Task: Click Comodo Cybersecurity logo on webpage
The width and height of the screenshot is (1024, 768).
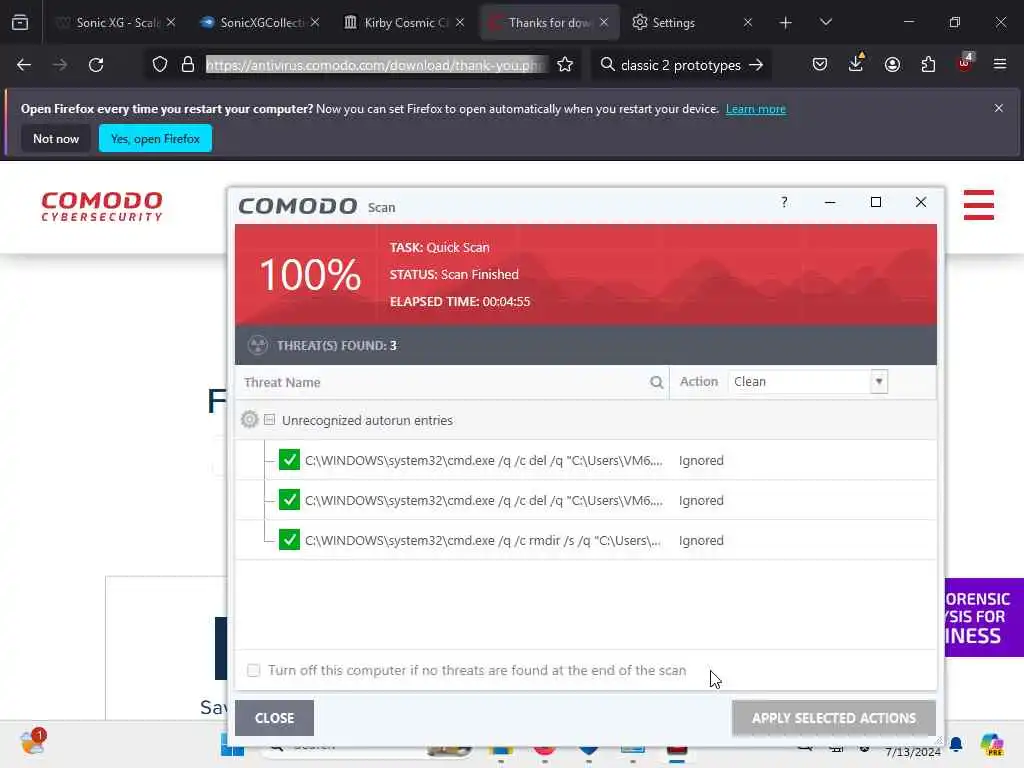Action: click(102, 206)
